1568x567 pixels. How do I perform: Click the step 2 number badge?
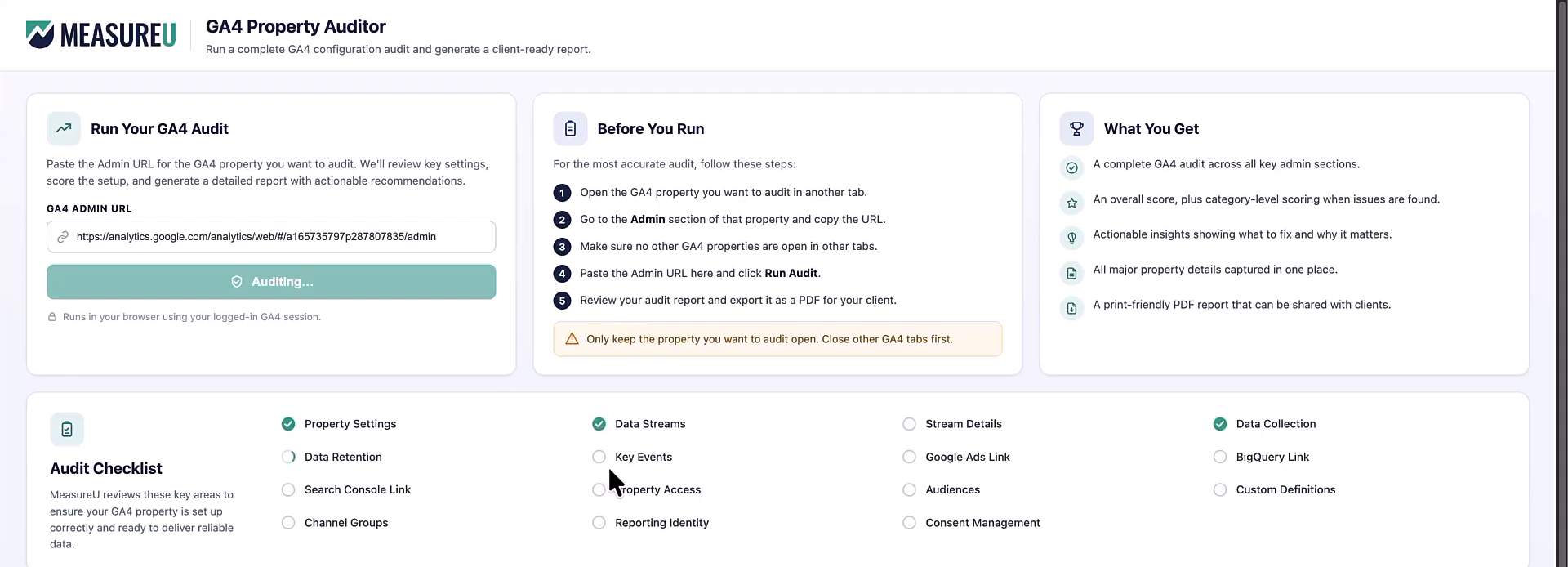562,220
